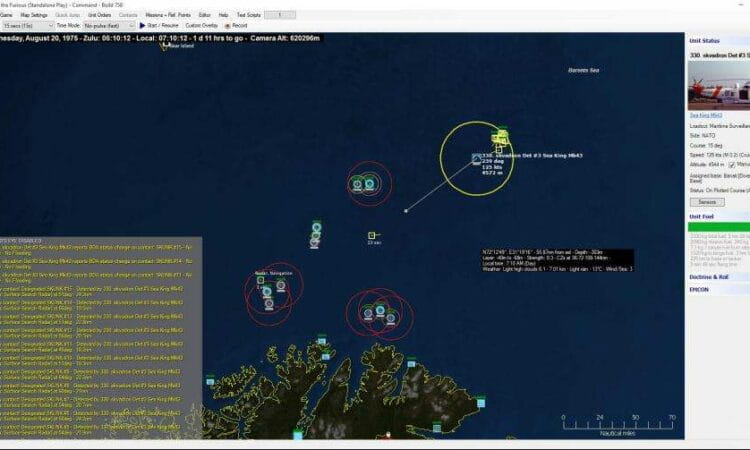Select the facility icon left of the distance scale
This screenshot has width=750, height=450.
[x=437, y=428]
